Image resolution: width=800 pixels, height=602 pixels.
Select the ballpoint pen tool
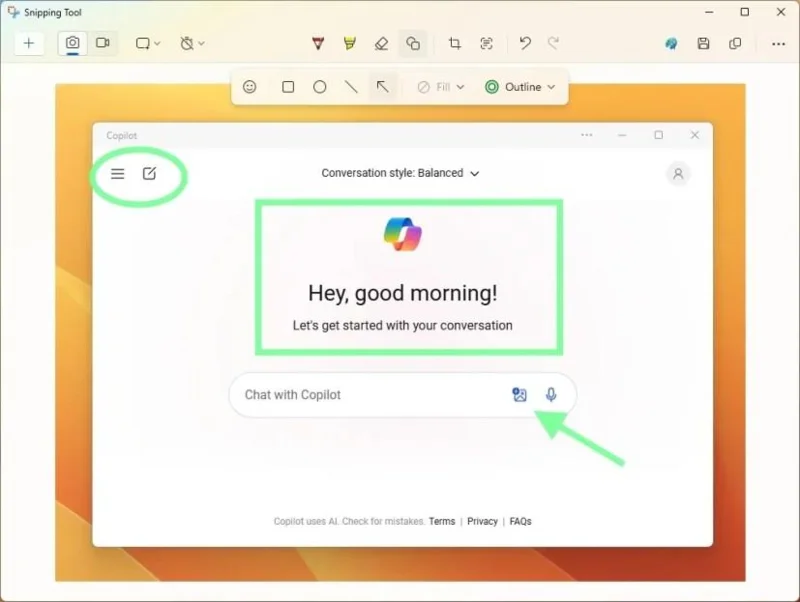tap(318, 44)
